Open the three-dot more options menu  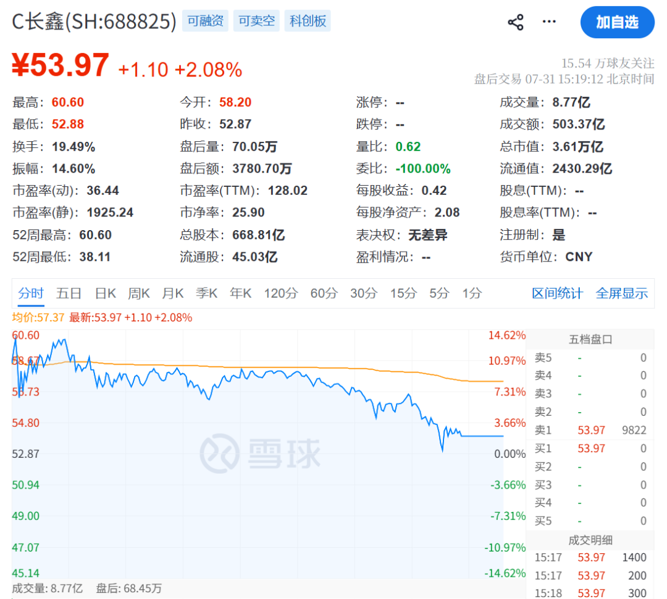point(549,22)
